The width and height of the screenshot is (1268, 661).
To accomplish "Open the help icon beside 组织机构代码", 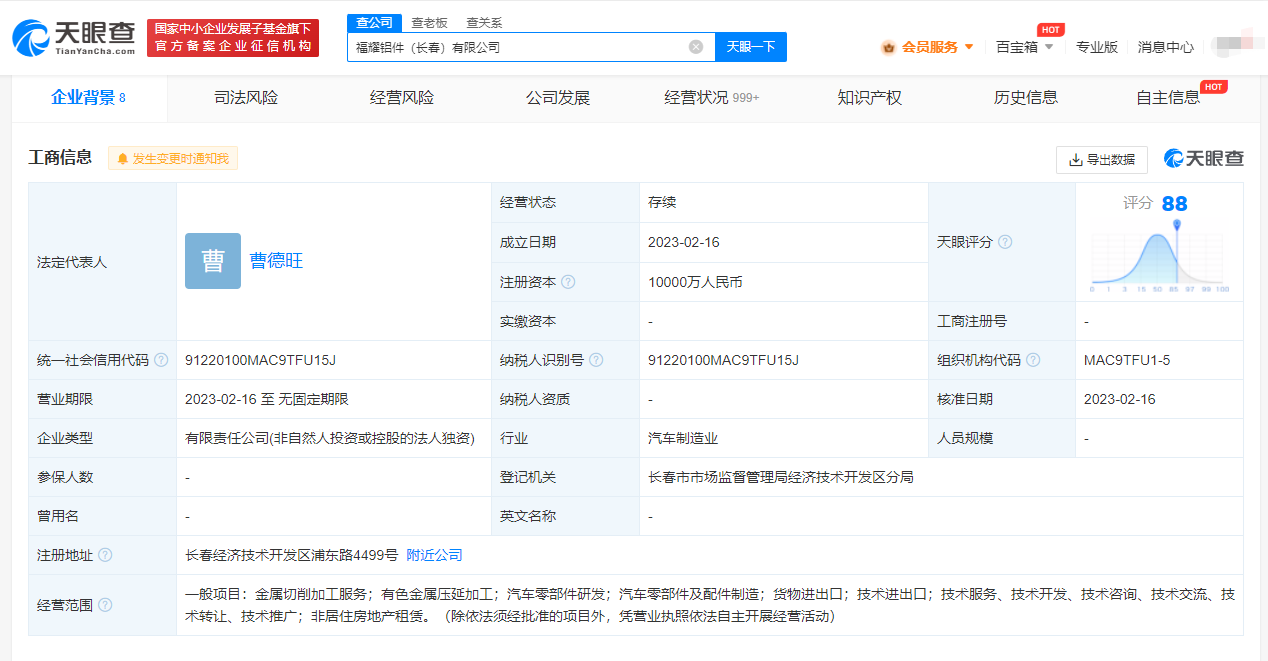I will (x=1033, y=360).
